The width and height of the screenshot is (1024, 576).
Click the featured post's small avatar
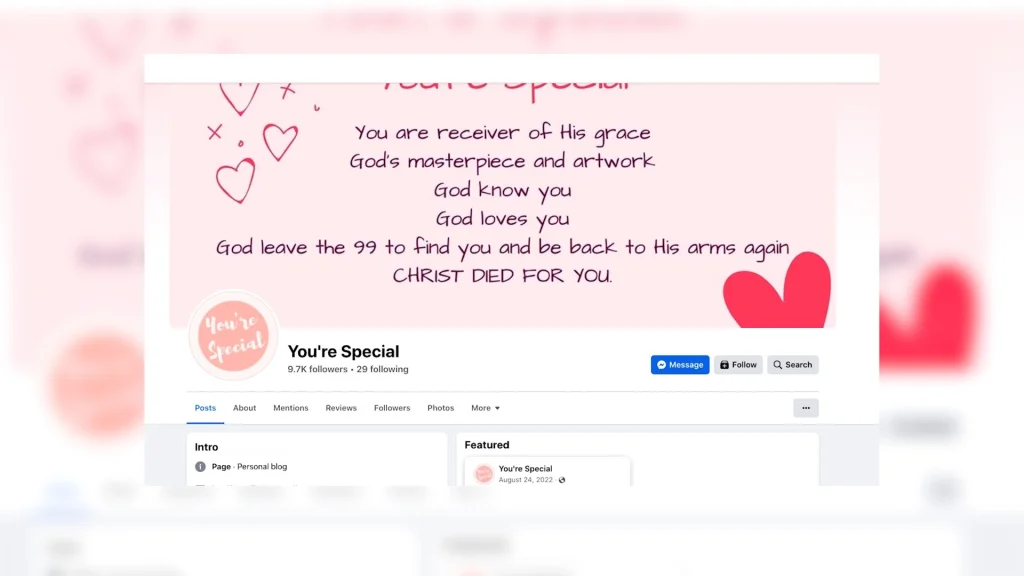483,473
